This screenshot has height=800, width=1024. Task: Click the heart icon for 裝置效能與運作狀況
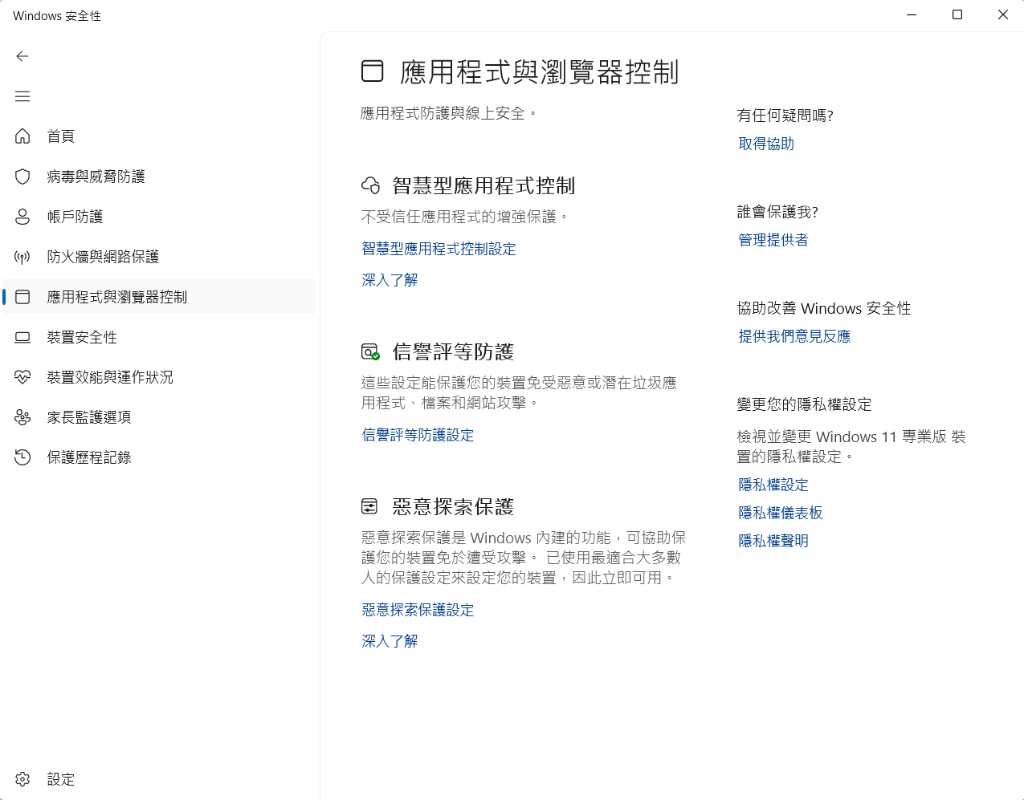(22, 377)
